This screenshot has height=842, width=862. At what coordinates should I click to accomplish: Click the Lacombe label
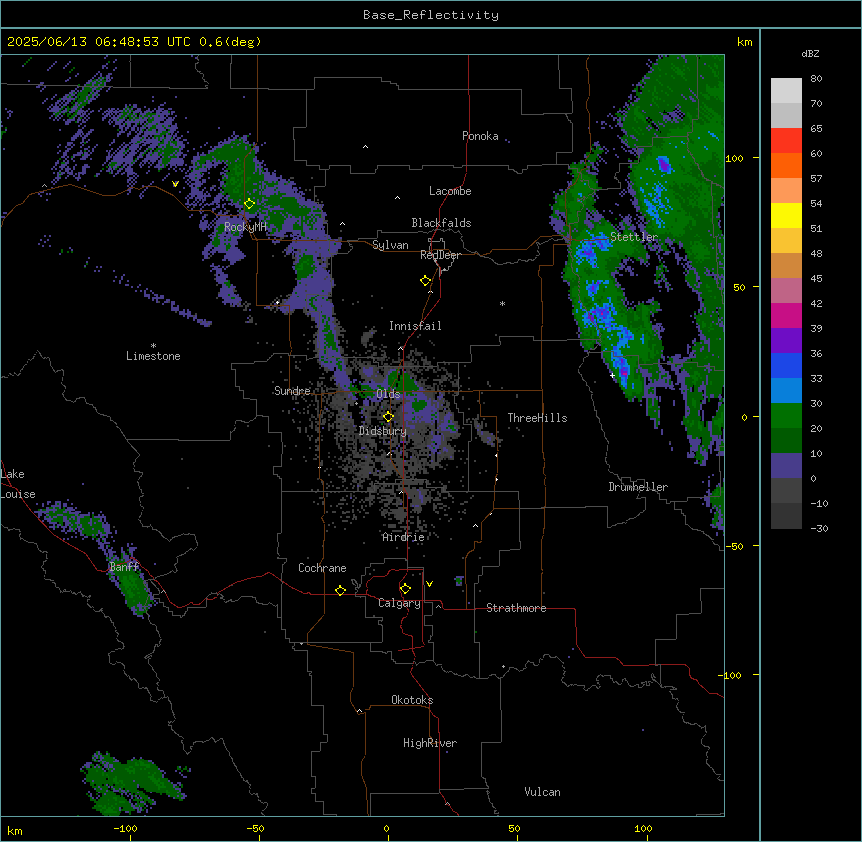[x=450, y=191]
